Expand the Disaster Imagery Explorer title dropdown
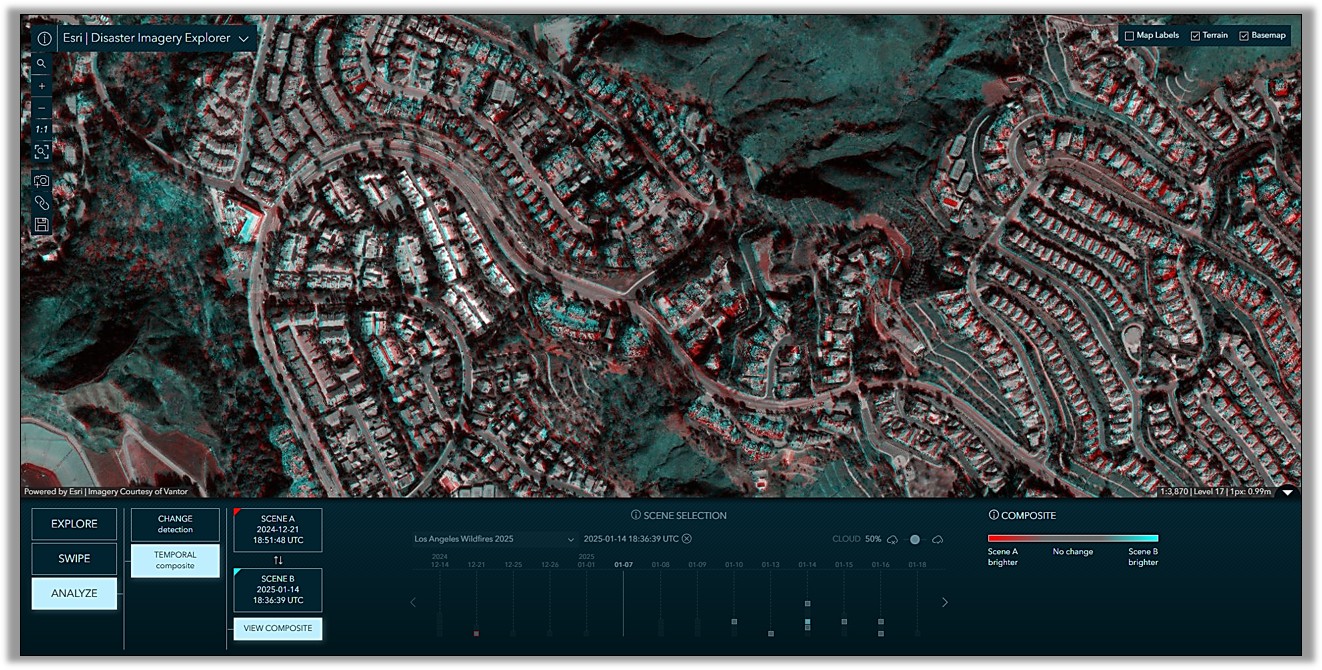 coord(244,39)
